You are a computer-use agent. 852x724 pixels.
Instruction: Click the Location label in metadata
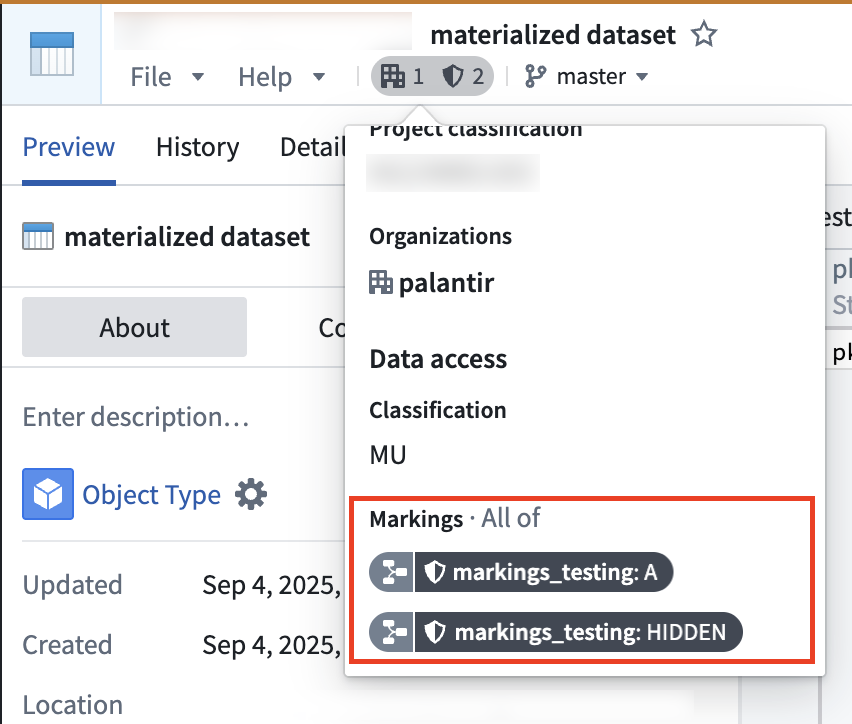coord(73,705)
